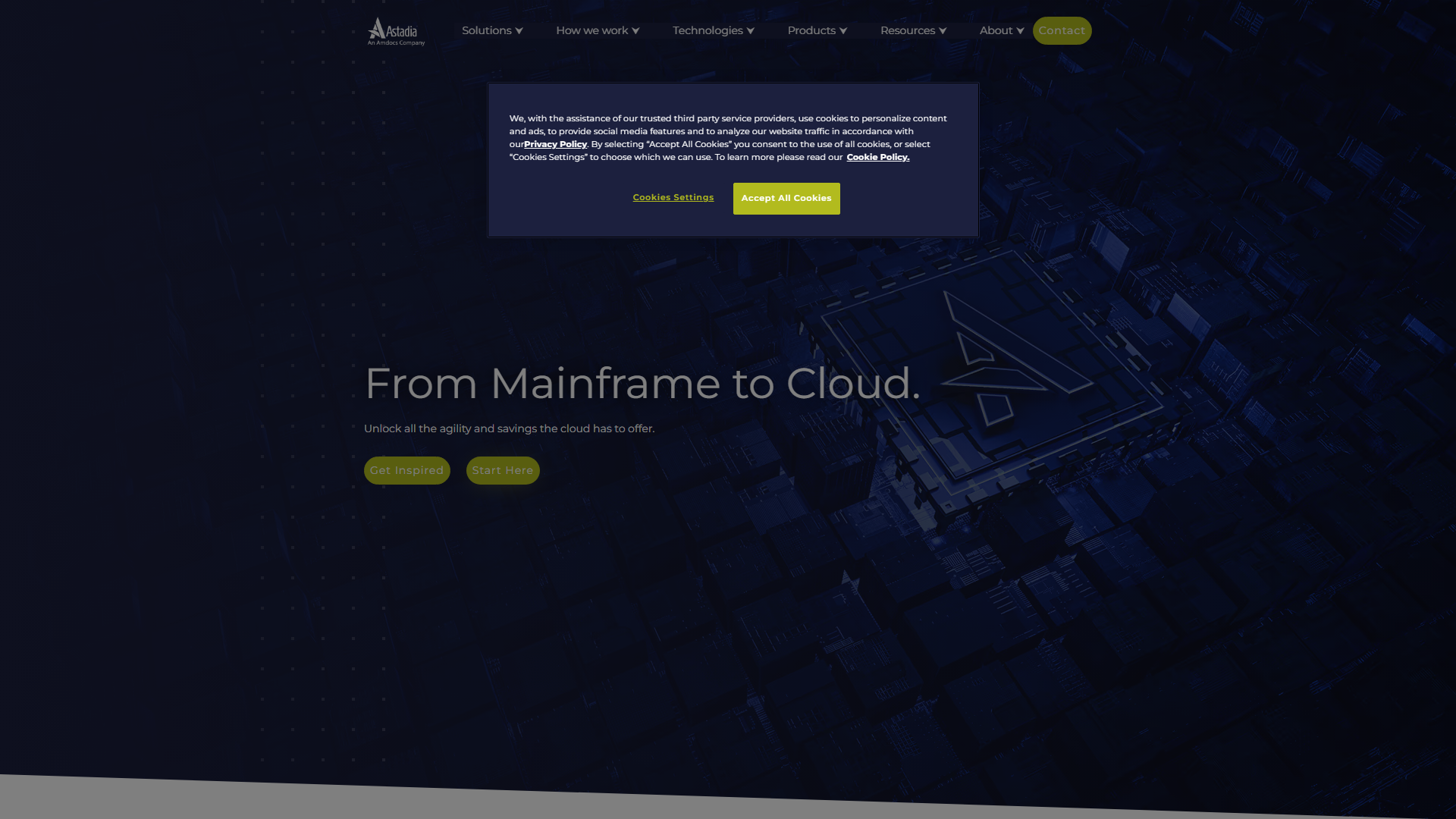Accept All Cookies in the banner
This screenshot has height=819, width=1456.
[786, 199]
